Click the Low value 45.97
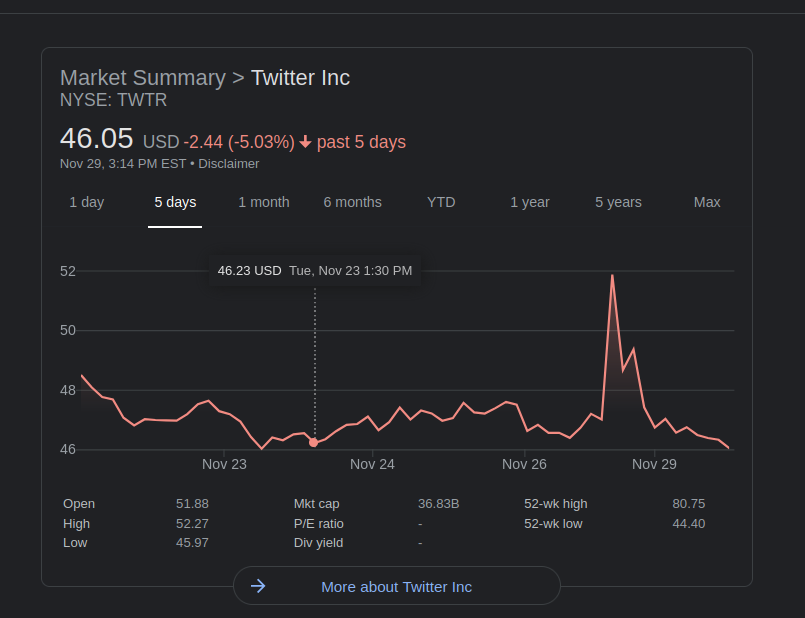Screen dimensions: 805x618 [193, 543]
